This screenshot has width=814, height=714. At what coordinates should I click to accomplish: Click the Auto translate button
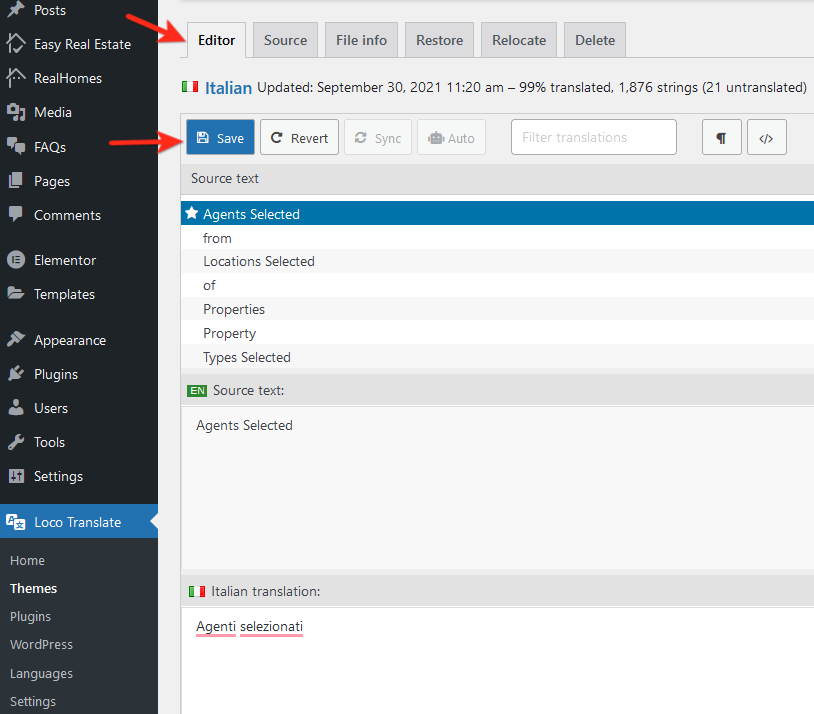[x=451, y=138]
